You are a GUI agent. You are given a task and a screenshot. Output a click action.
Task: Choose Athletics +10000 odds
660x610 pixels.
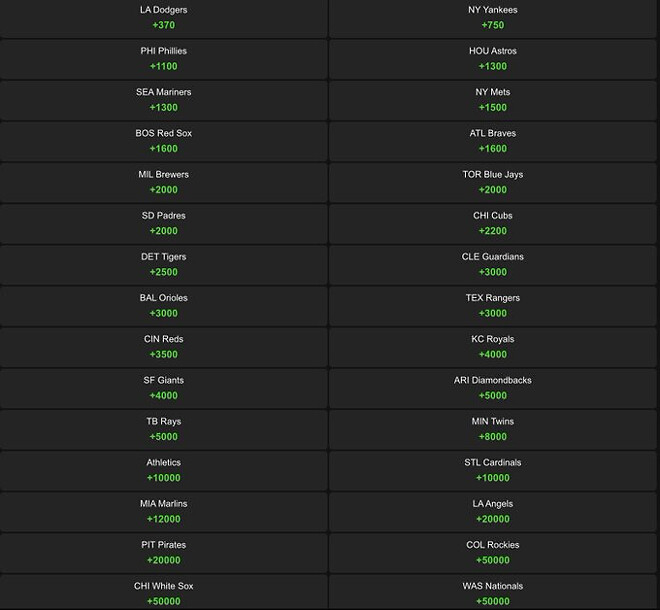point(163,470)
